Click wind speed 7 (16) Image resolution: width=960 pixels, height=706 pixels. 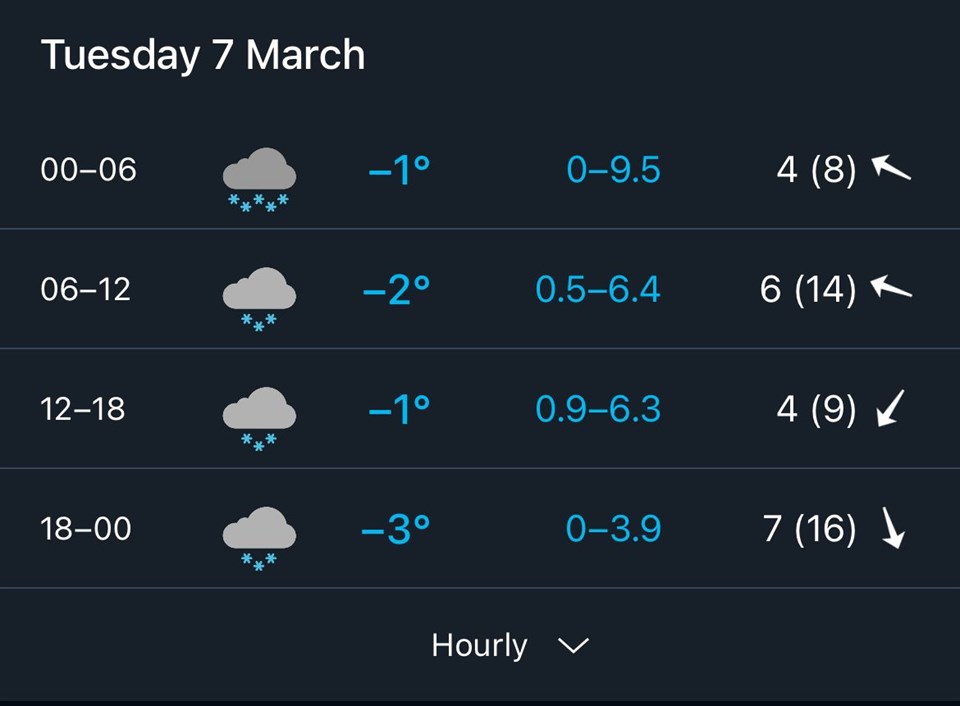(809, 529)
